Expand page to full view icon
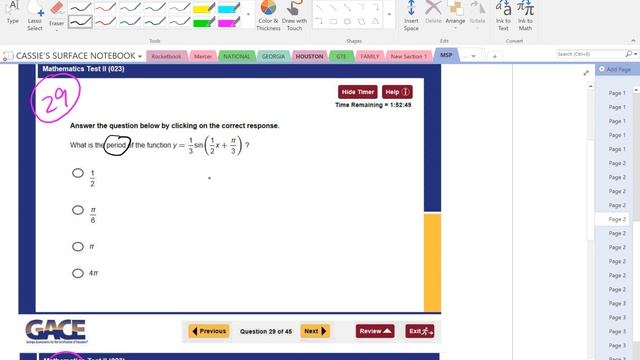Viewport: 640px width, 360px height. (586, 73)
